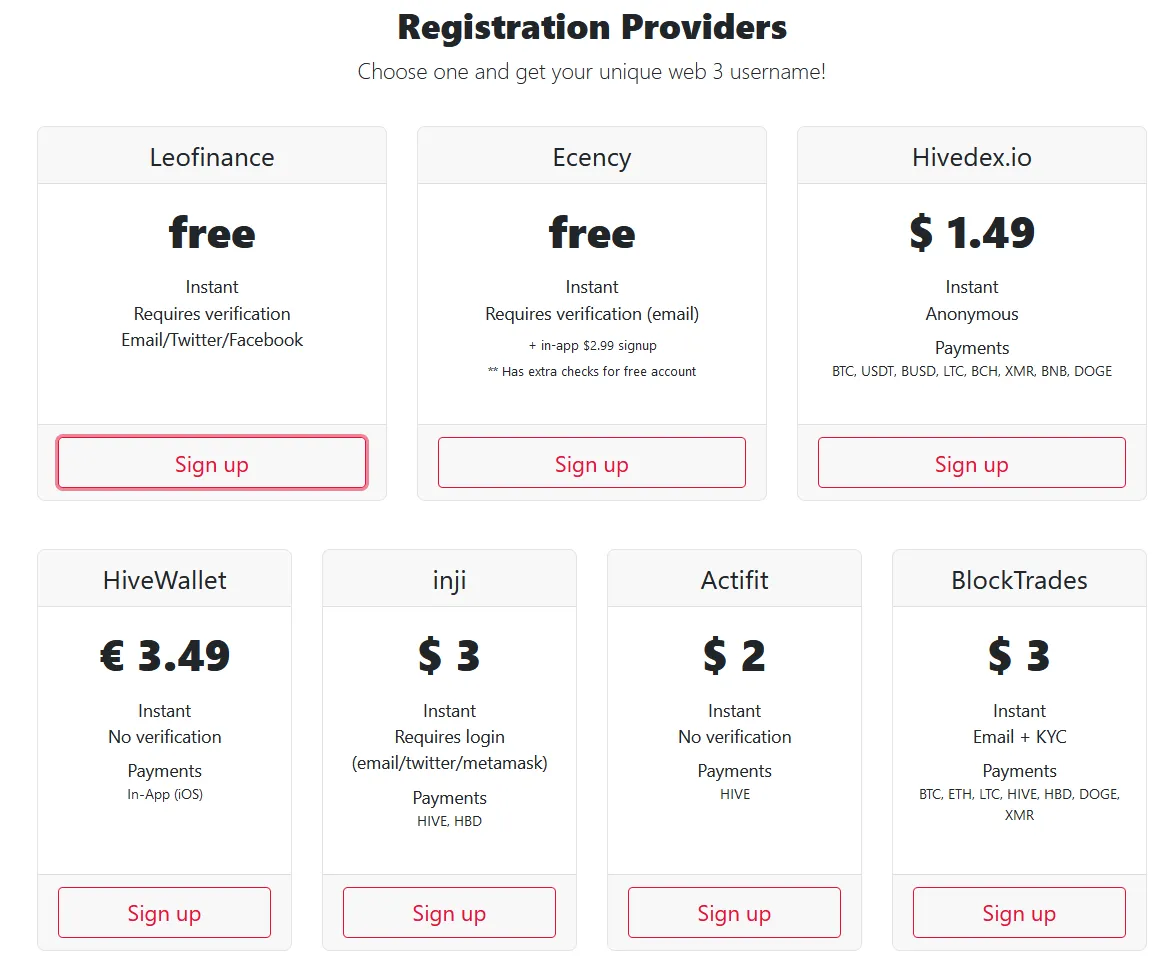Click Sign up under Ecency
The height and width of the screenshot is (962, 1175).
click(591, 463)
